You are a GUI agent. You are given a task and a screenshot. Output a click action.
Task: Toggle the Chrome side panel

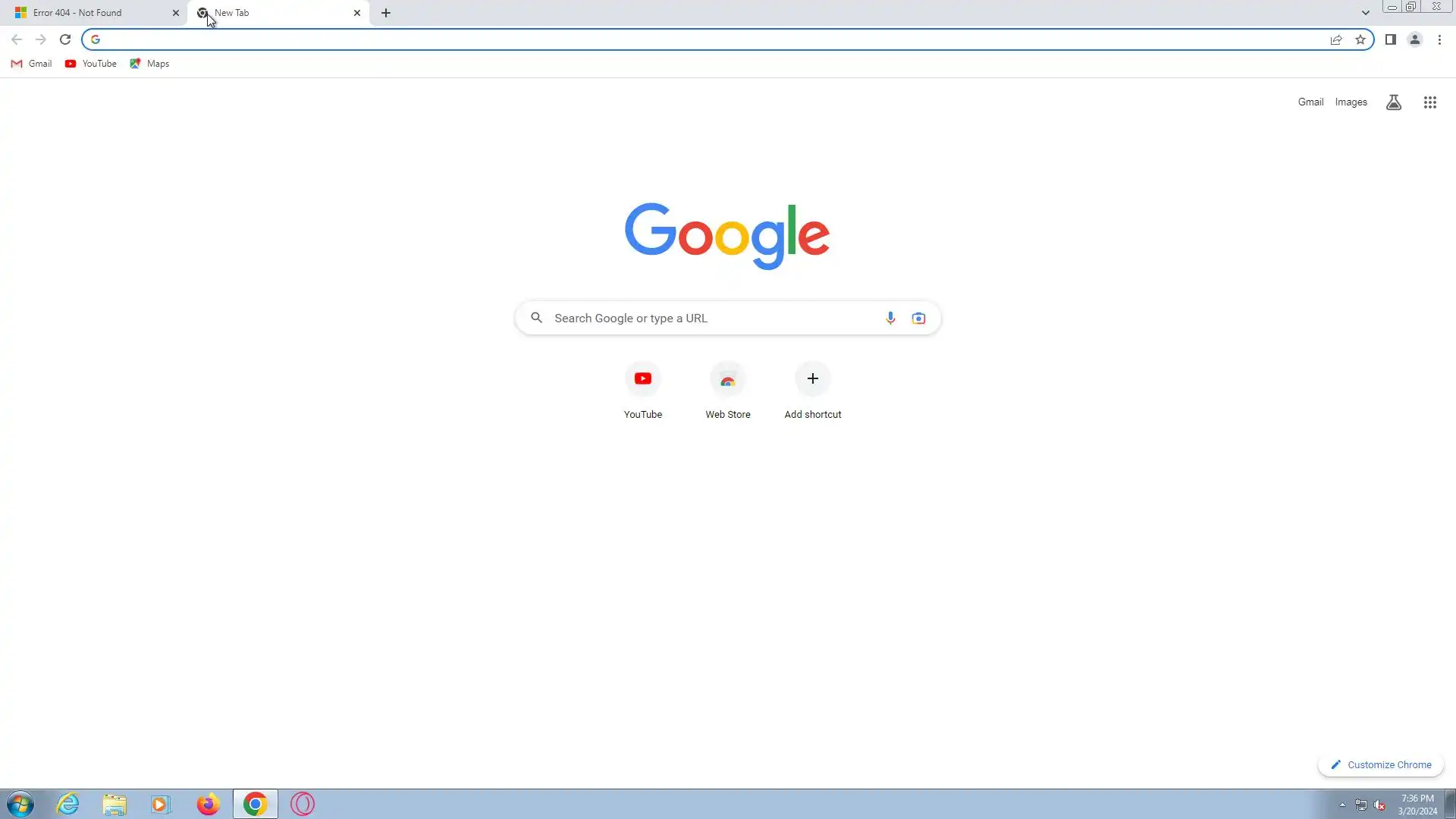click(1390, 39)
